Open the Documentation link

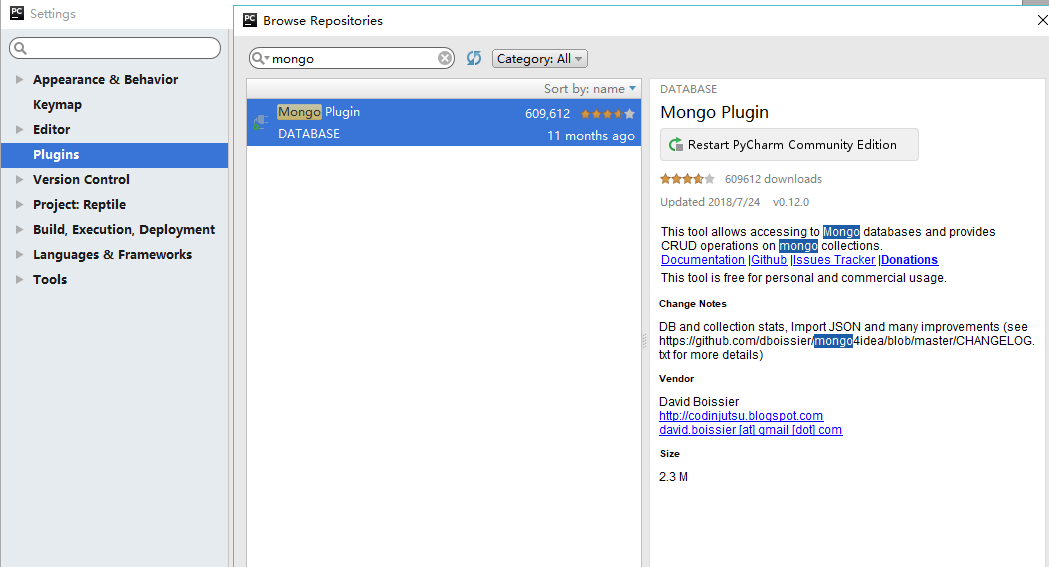[702, 259]
